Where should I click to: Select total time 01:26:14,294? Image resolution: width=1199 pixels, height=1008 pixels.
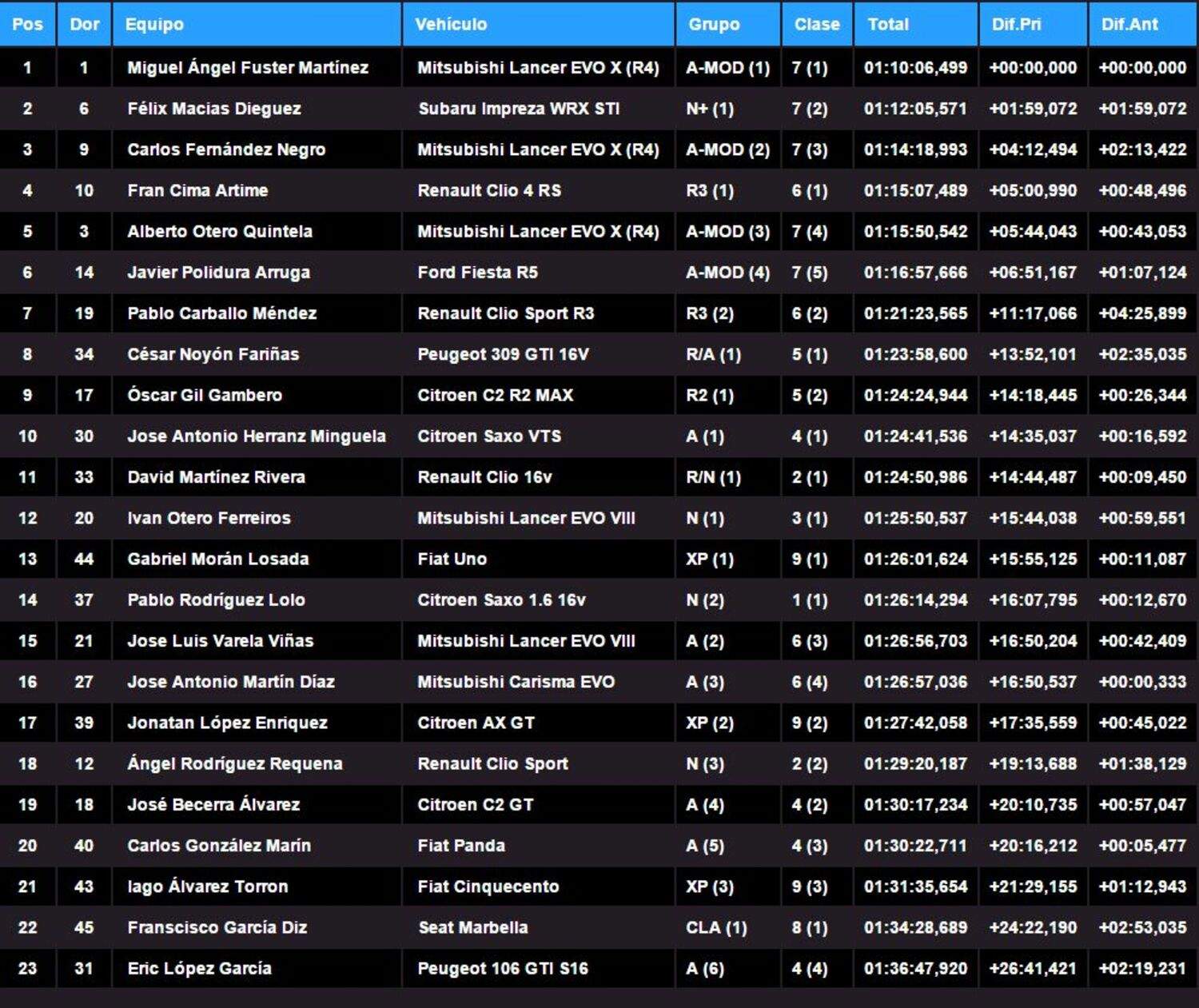coord(915,600)
